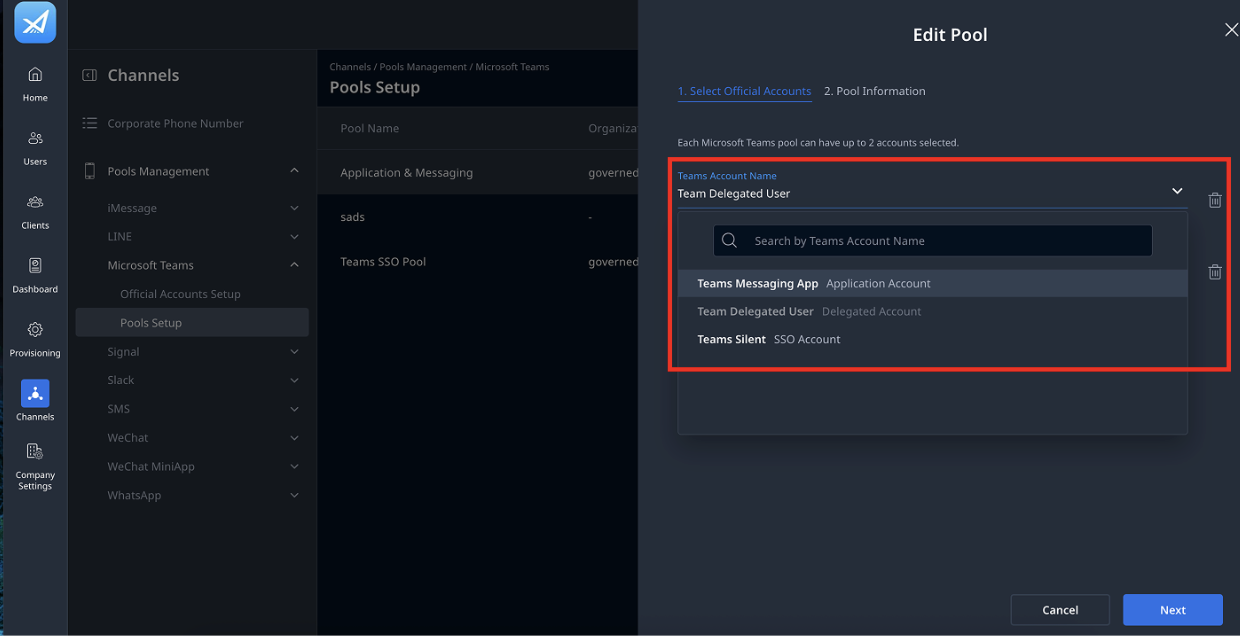
Task: Open Application & Messaging pool row
Action: tap(478, 172)
